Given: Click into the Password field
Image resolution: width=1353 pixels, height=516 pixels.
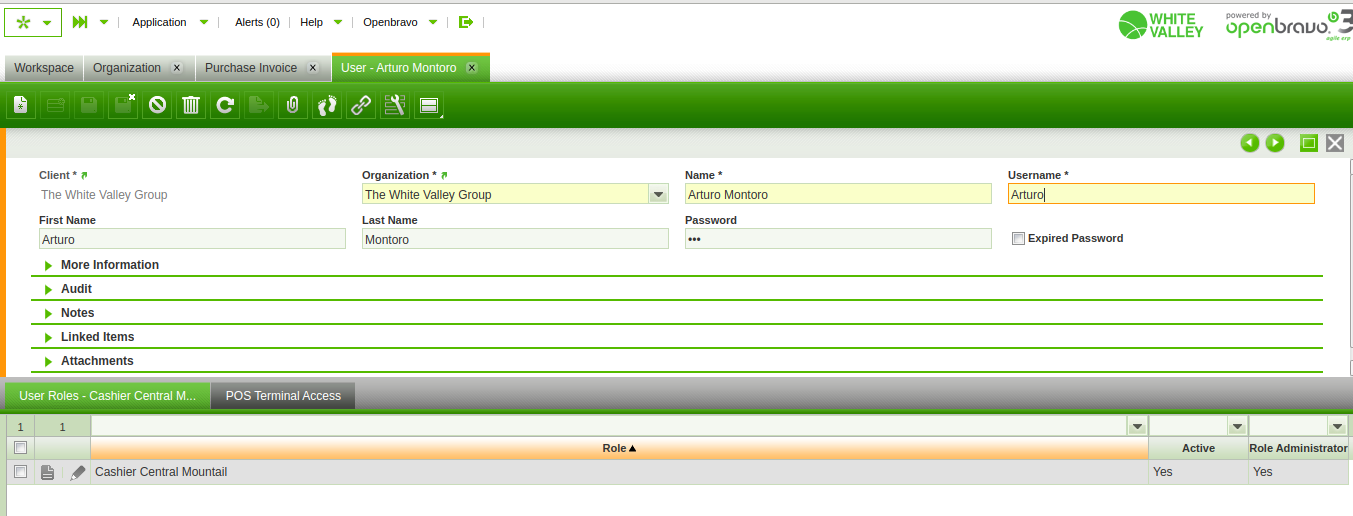Looking at the screenshot, I should pos(838,240).
